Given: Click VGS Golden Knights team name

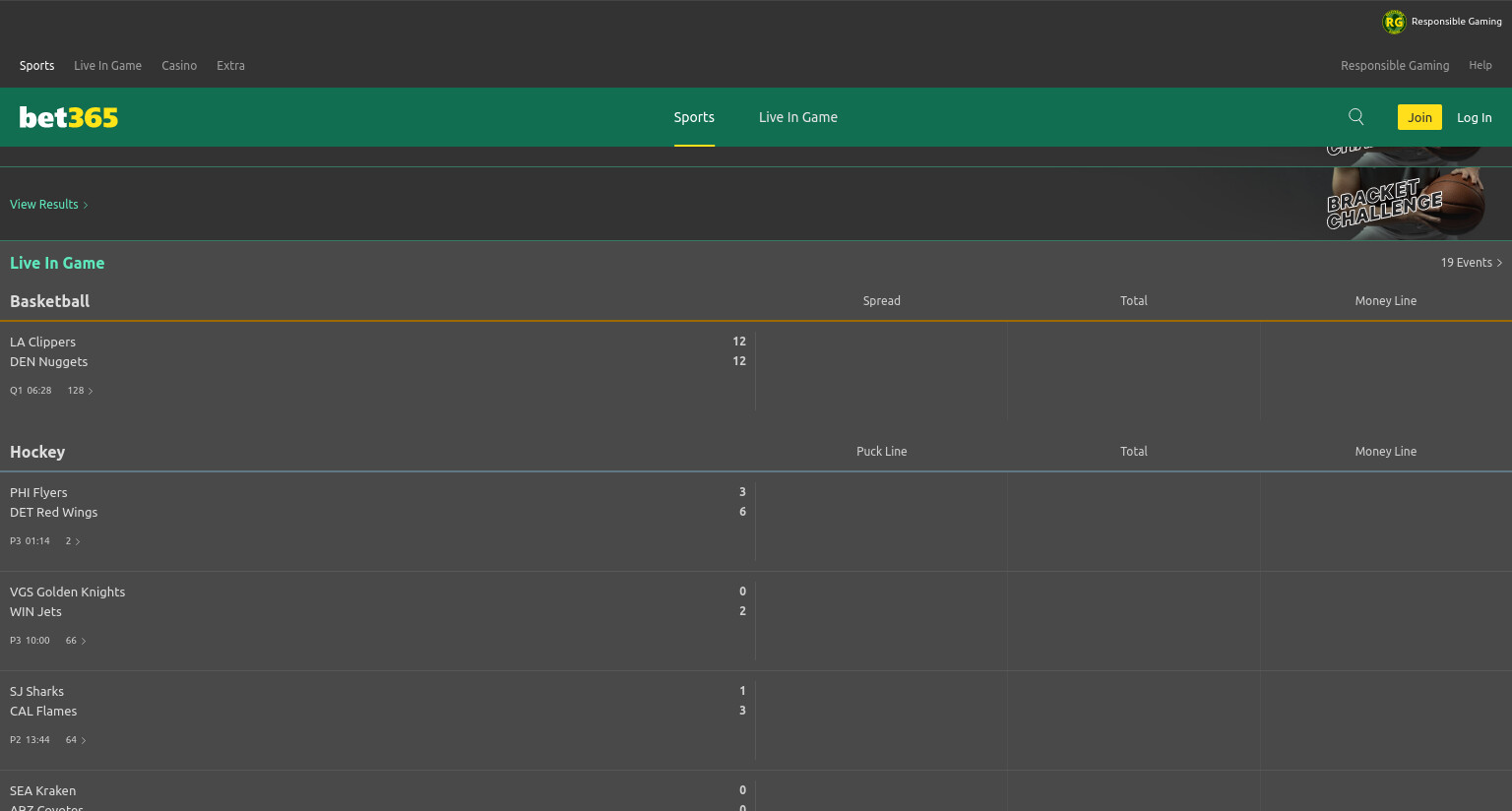Looking at the screenshot, I should pyautogui.click(x=67, y=593).
